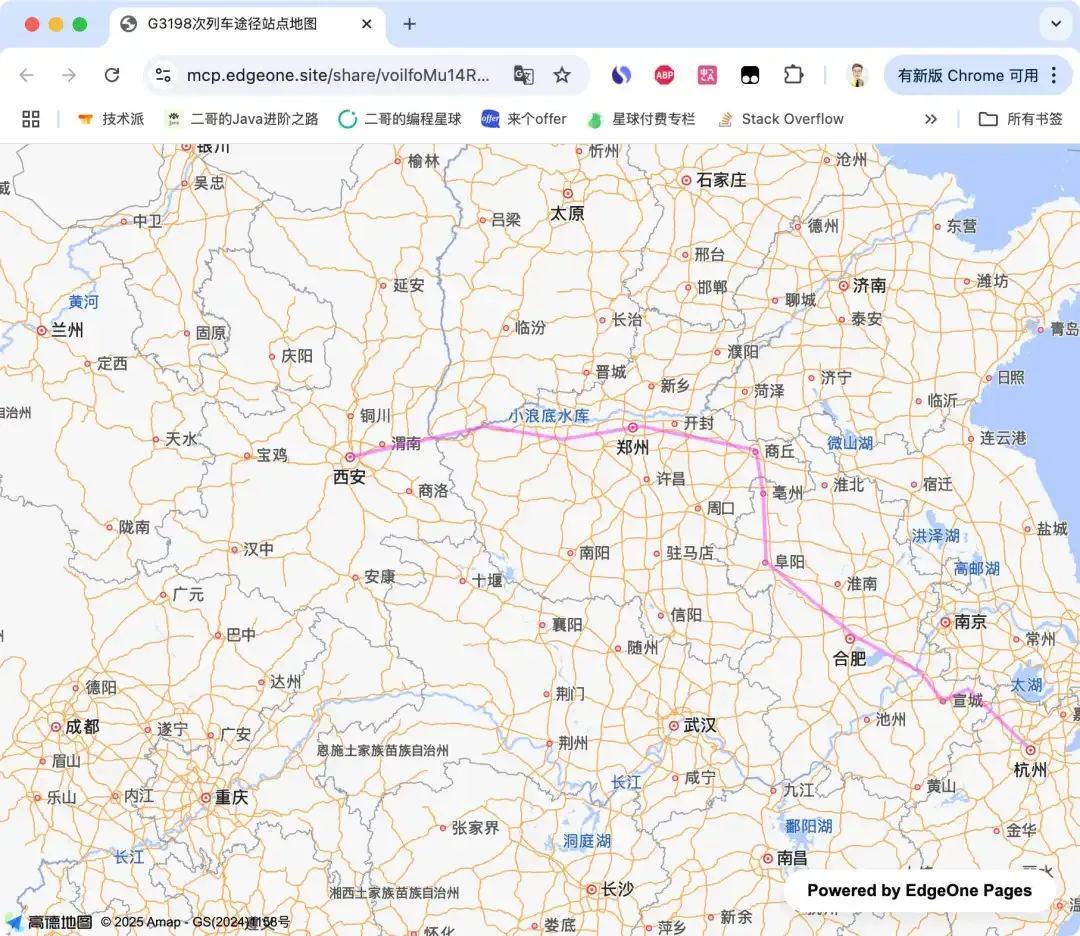Expand the tab search chevron
The width and height of the screenshot is (1080, 936).
[x=1056, y=24]
